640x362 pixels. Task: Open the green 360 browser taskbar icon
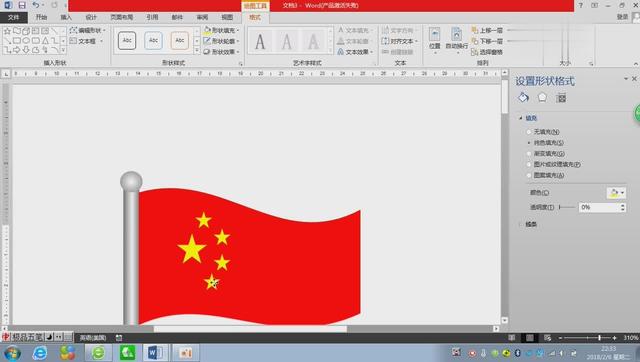(x=98, y=353)
